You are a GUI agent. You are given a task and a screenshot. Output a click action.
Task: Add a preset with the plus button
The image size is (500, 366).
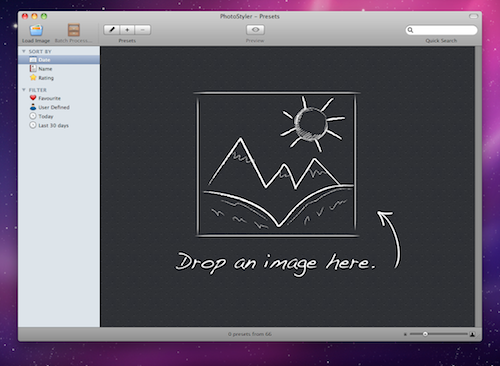[x=127, y=30]
